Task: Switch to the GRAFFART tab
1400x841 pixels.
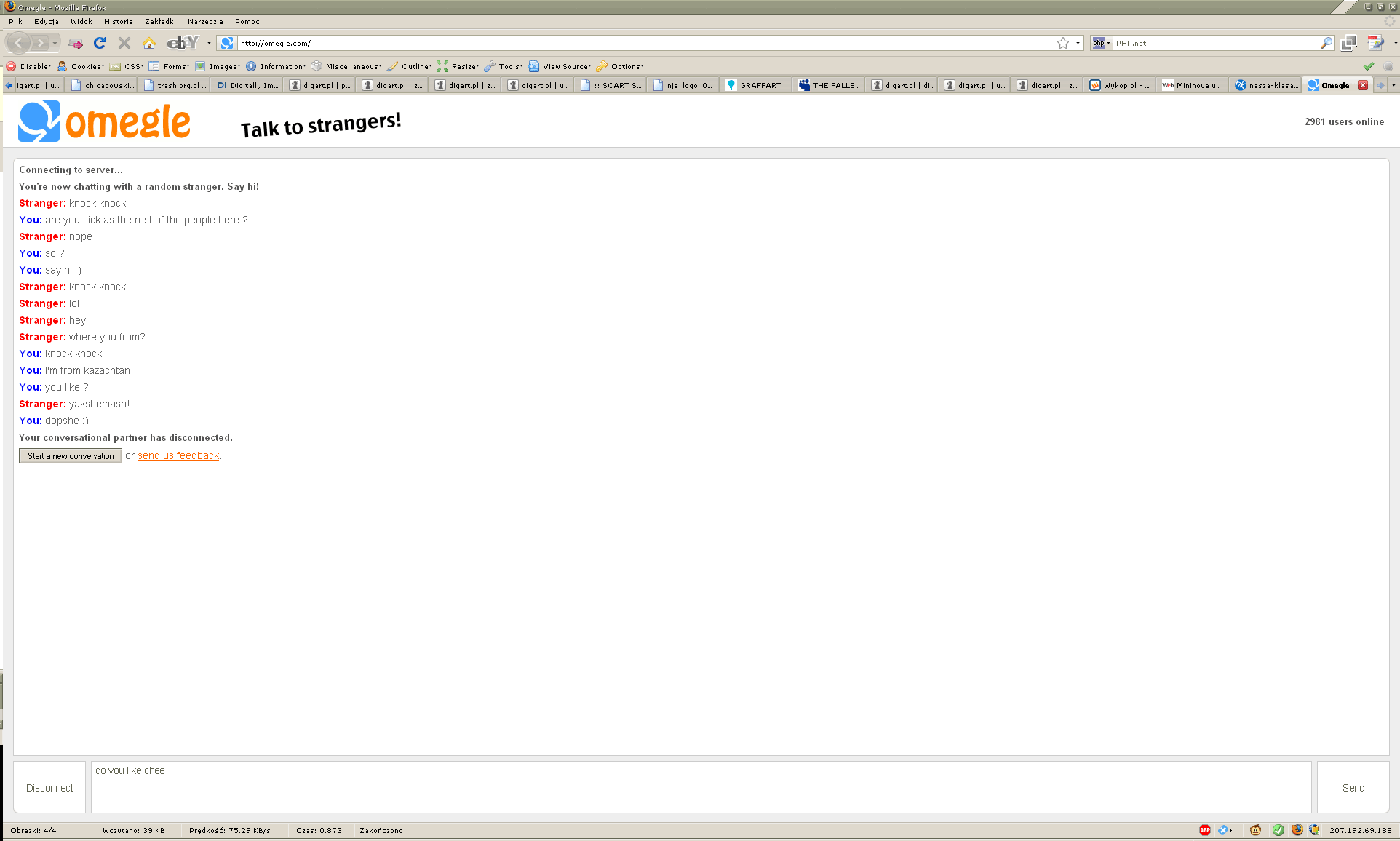Action: (757, 85)
